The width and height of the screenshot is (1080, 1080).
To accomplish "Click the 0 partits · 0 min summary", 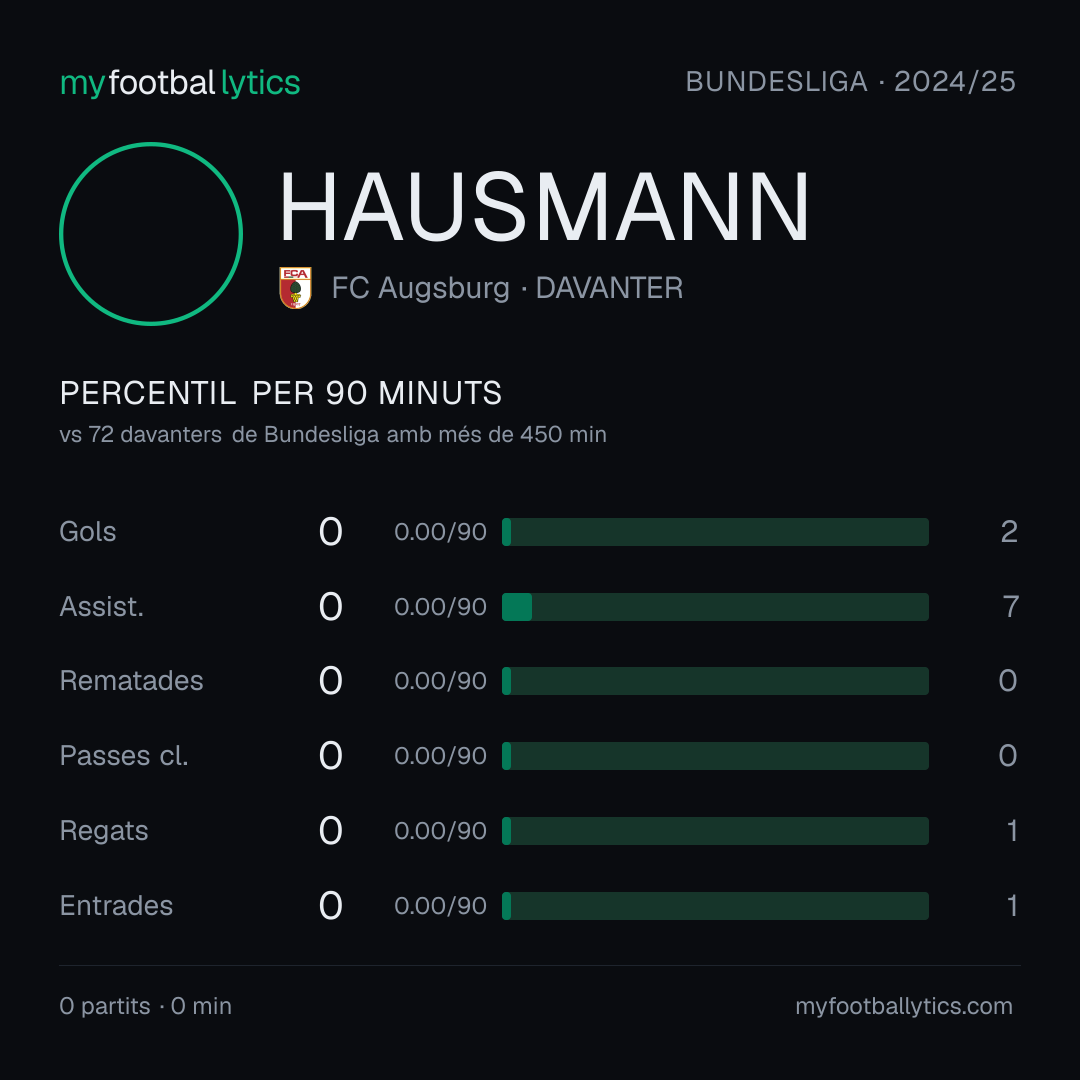I will (x=145, y=1006).
